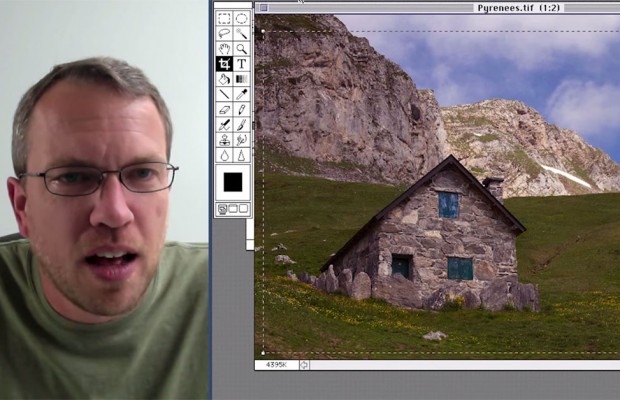Select the Eraser tool

(x=224, y=109)
